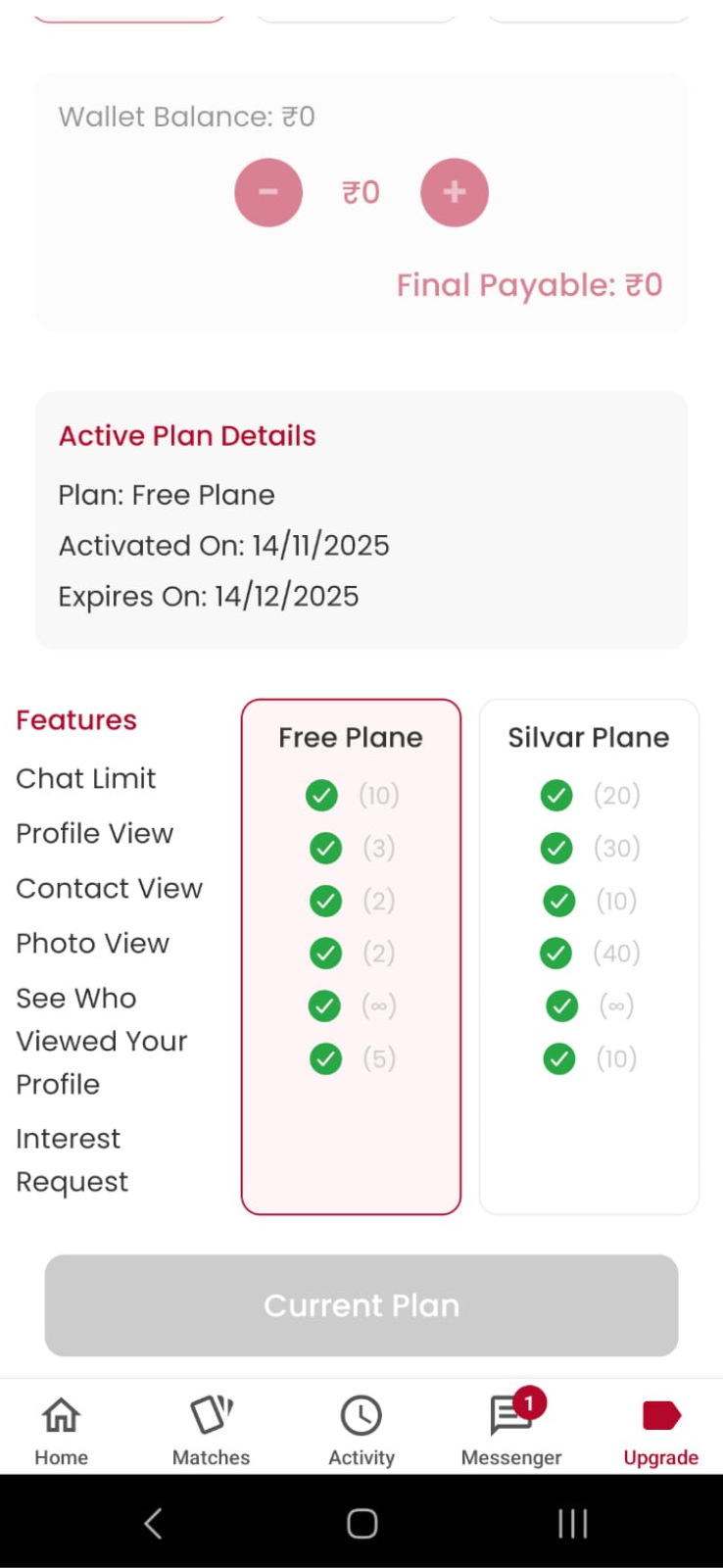Tap the Home icon in bottom navigation
The image size is (723, 1568).
tap(61, 1416)
